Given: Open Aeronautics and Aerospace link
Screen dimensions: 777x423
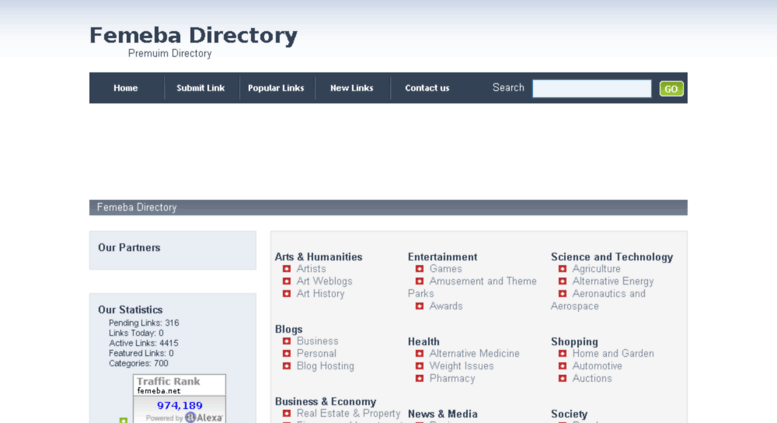Looking at the screenshot, I should coord(609,294).
